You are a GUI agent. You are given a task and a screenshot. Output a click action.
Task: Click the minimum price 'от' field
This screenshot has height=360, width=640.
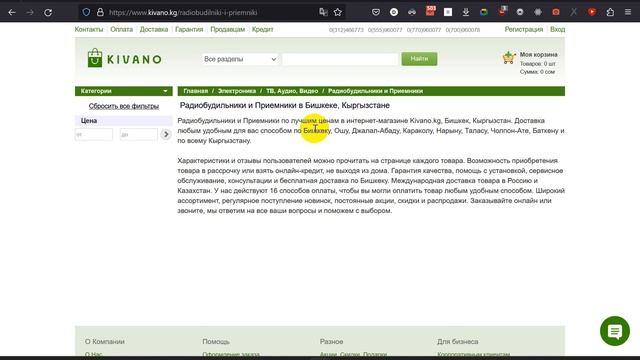coord(94,134)
